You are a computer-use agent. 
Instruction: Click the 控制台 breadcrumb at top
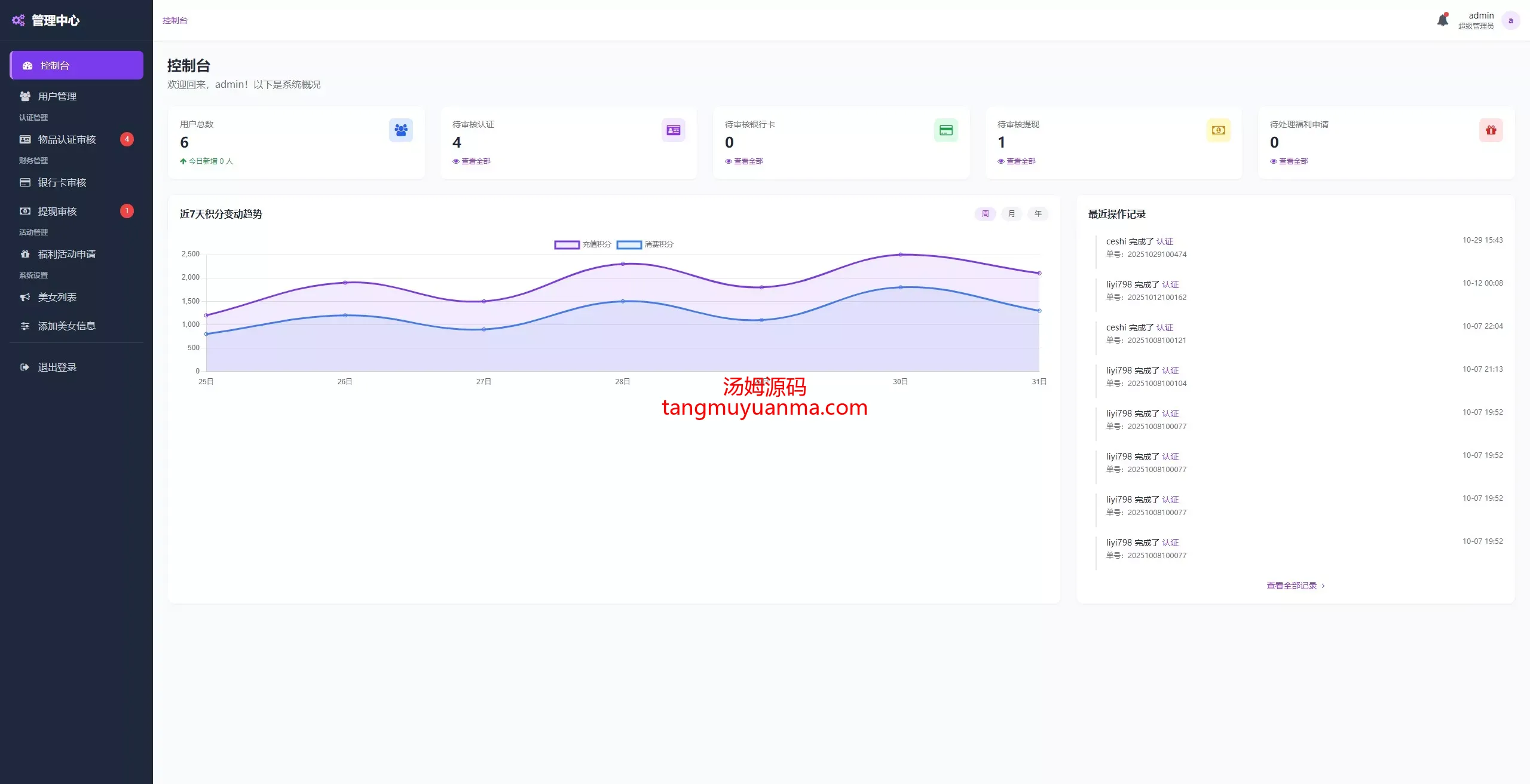point(175,20)
